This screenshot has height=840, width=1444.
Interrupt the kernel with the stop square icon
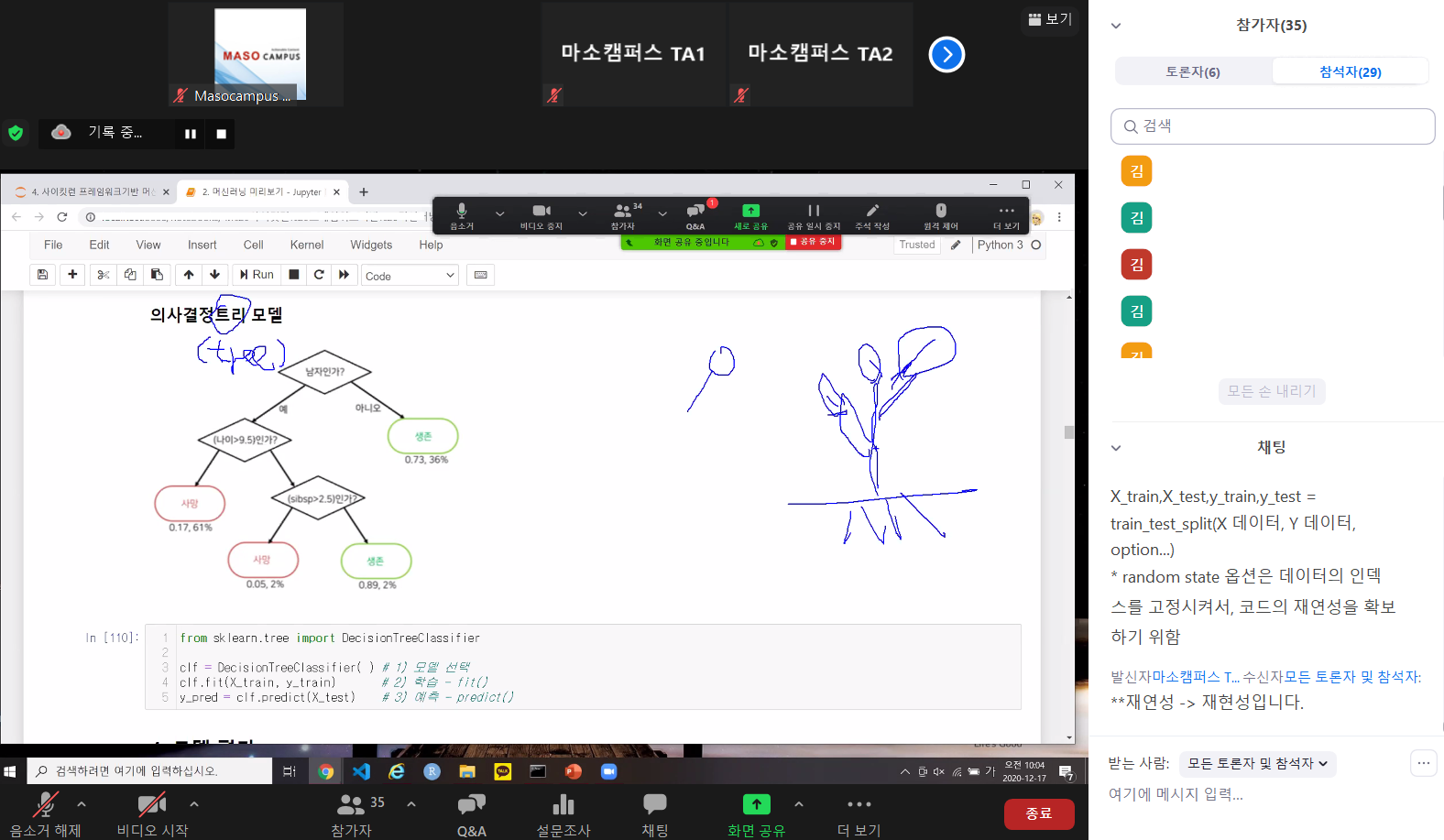pyautogui.click(x=294, y=275)
